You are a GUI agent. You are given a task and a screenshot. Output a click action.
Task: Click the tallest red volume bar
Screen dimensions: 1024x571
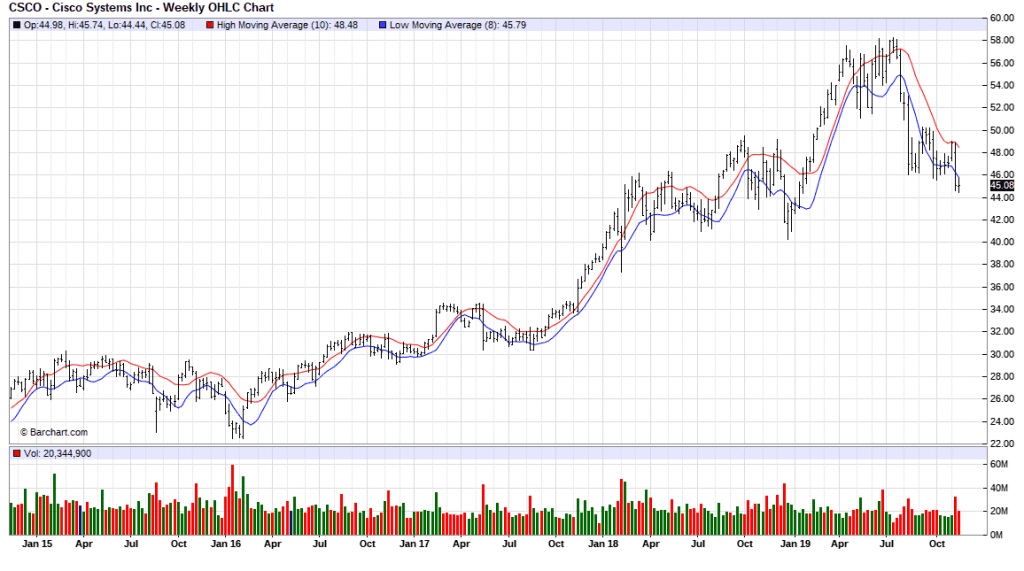click(x=232, y=500)
